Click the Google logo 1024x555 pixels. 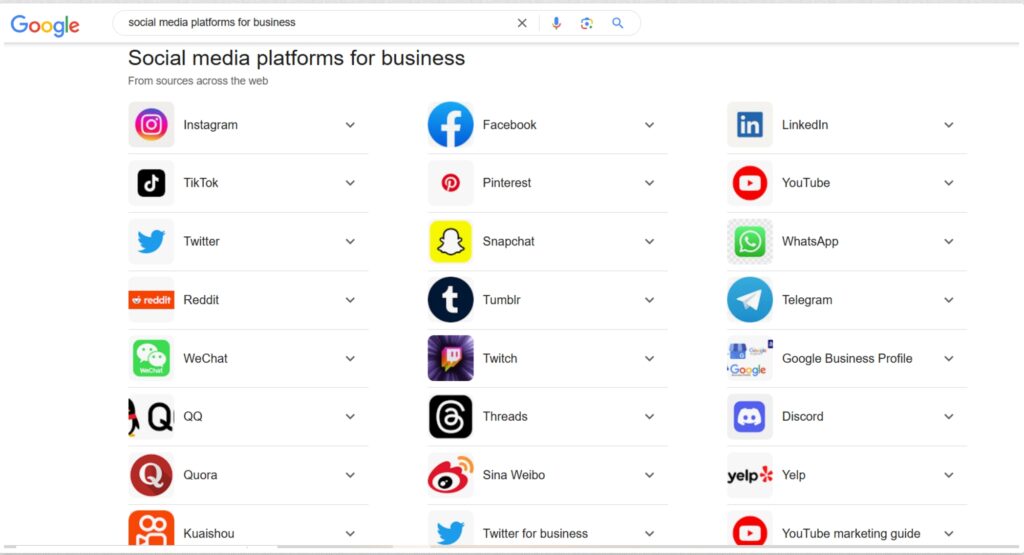point(45,25)
